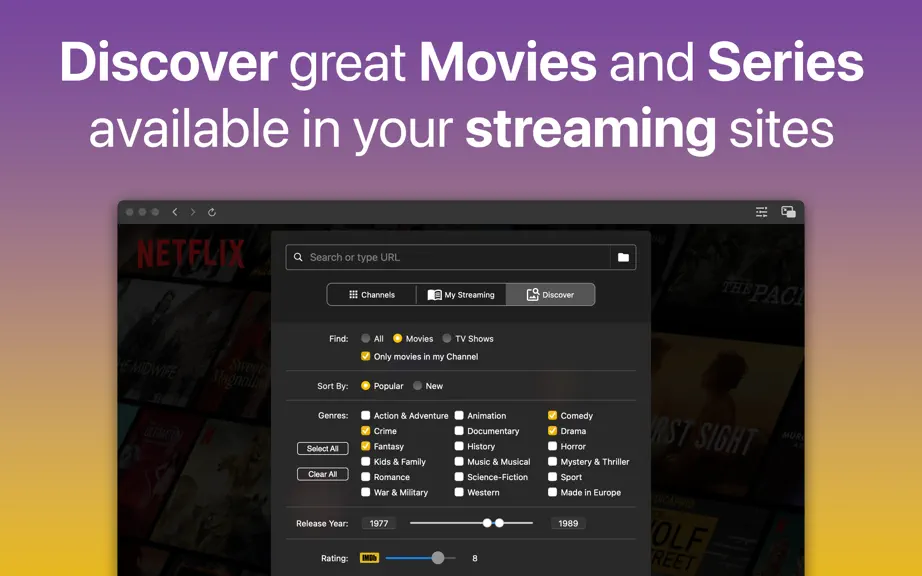Click the picture-in-picture icon in the toolbar
Viewport: 922px width, 576px height.
tap(789, 212)
